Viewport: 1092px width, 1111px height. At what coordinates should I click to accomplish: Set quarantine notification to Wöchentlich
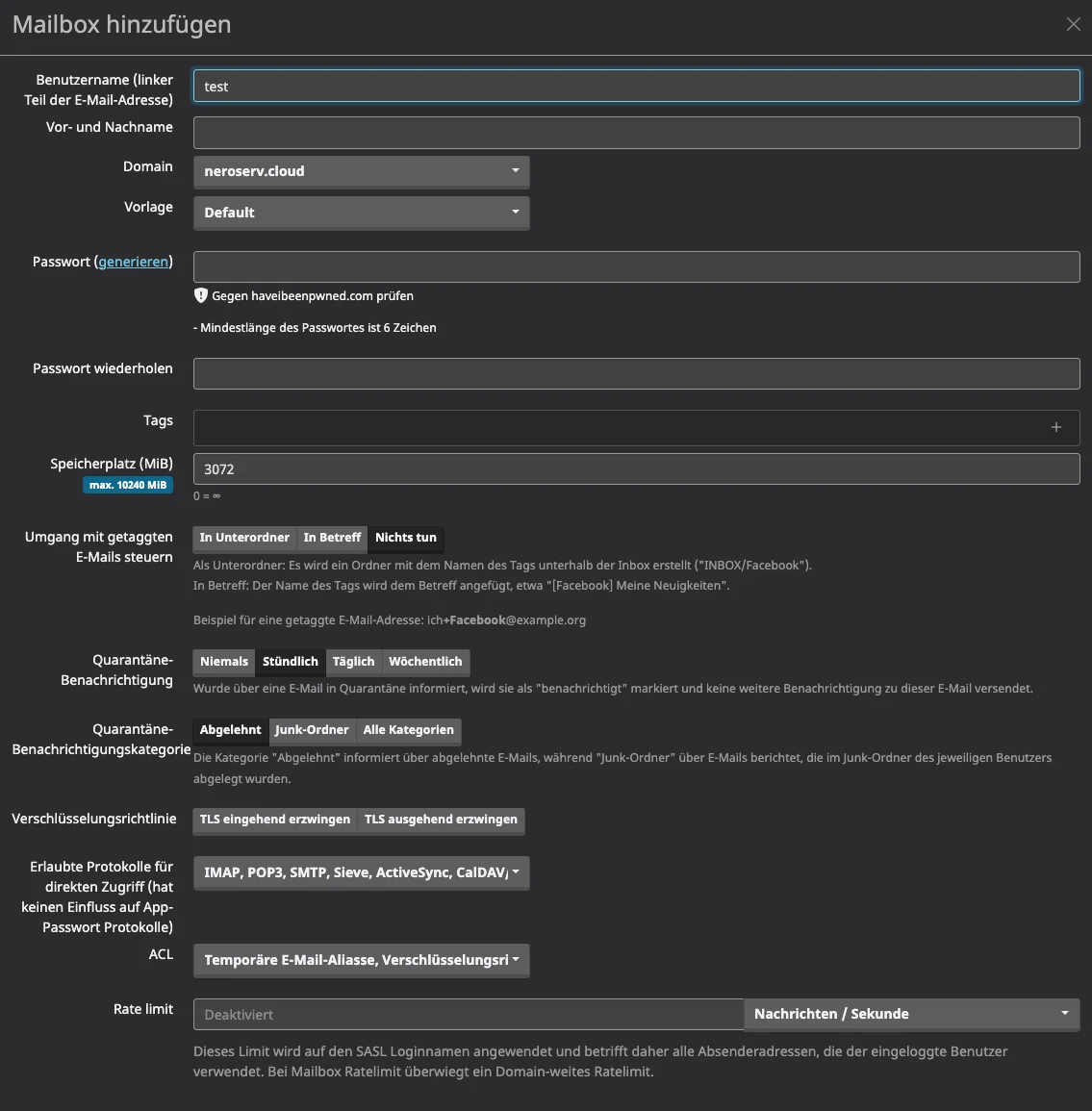coord(425,662)
